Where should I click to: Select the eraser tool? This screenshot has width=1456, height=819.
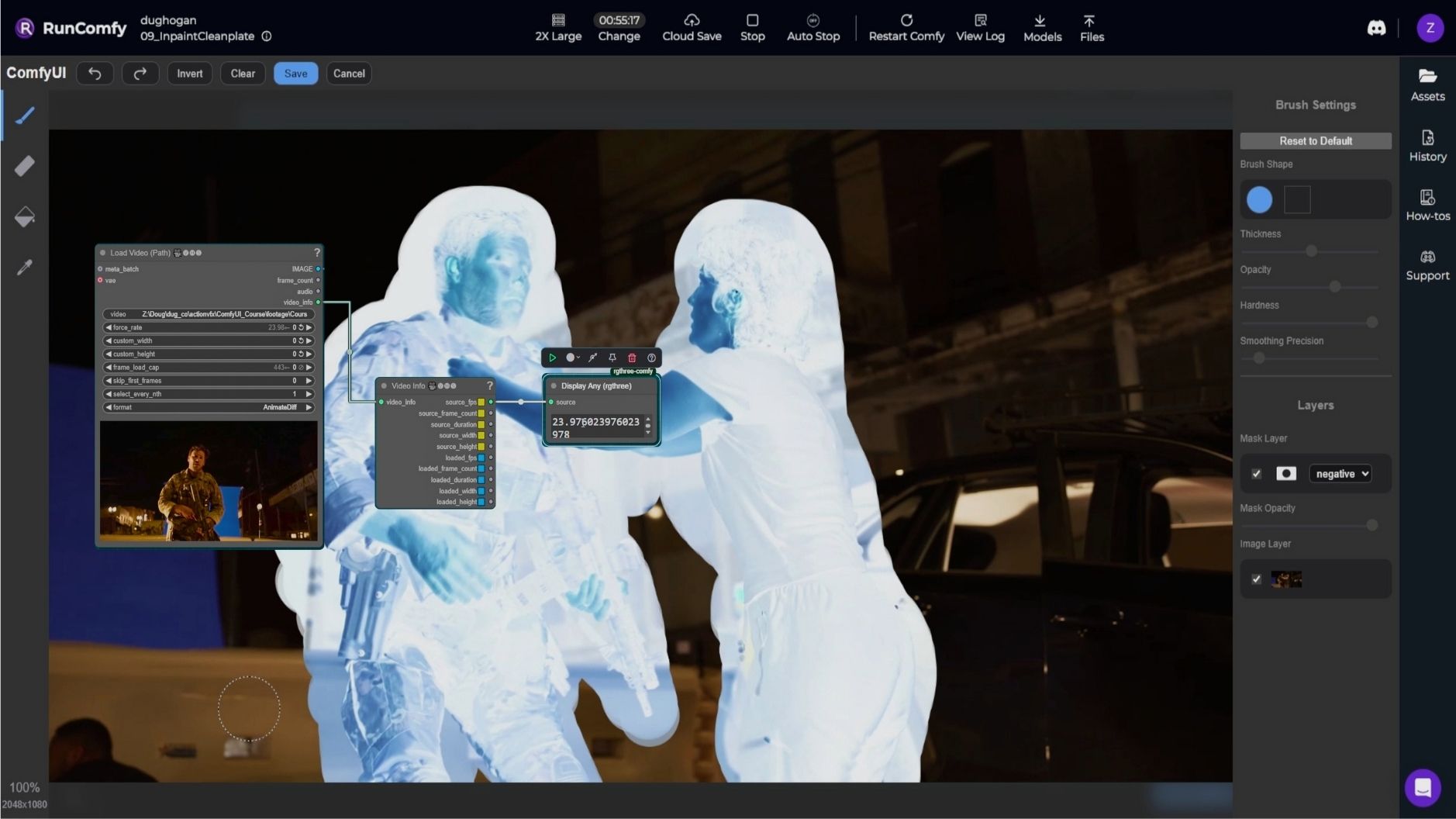(25, 166)
